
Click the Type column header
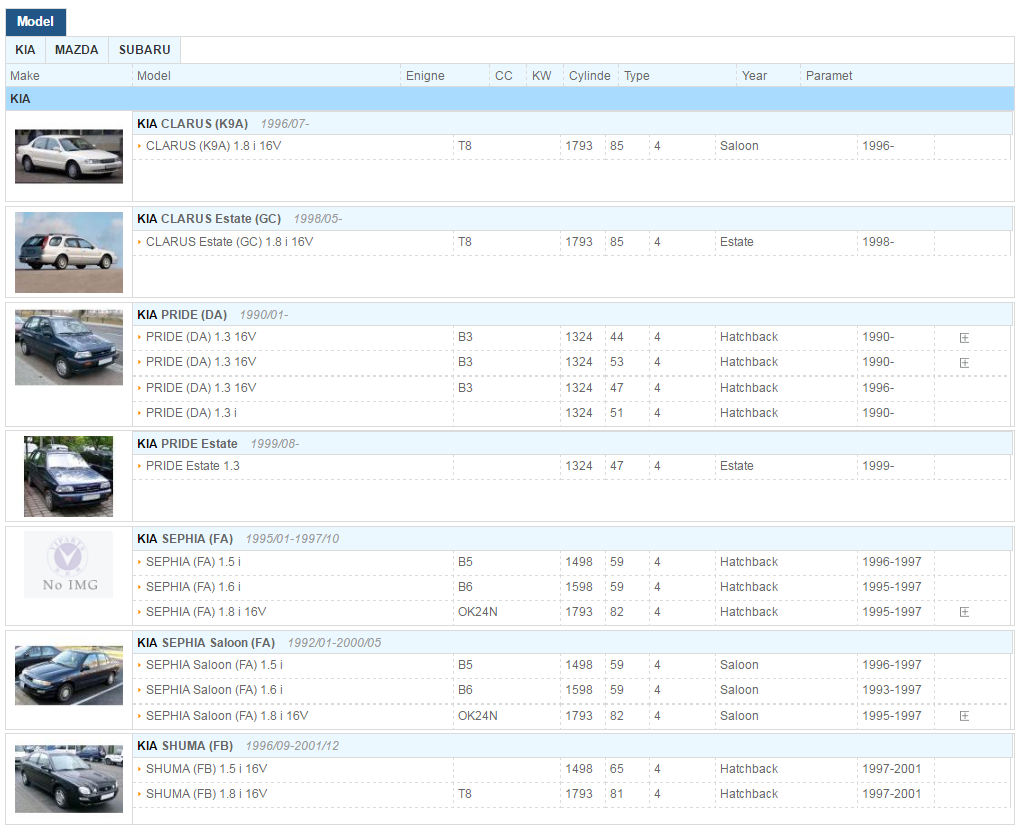pos(637,76)
